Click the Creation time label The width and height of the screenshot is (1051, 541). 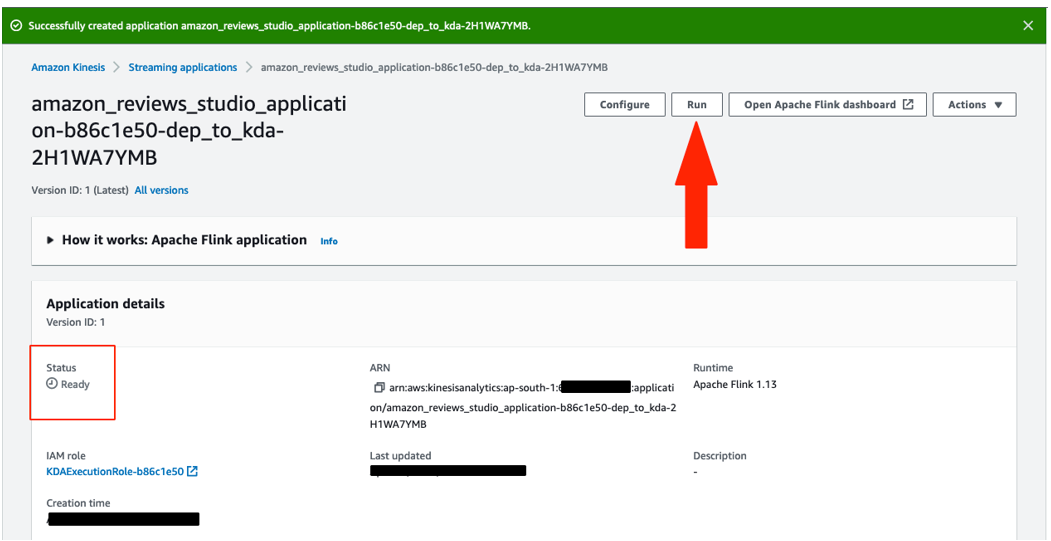coord(78,503)
